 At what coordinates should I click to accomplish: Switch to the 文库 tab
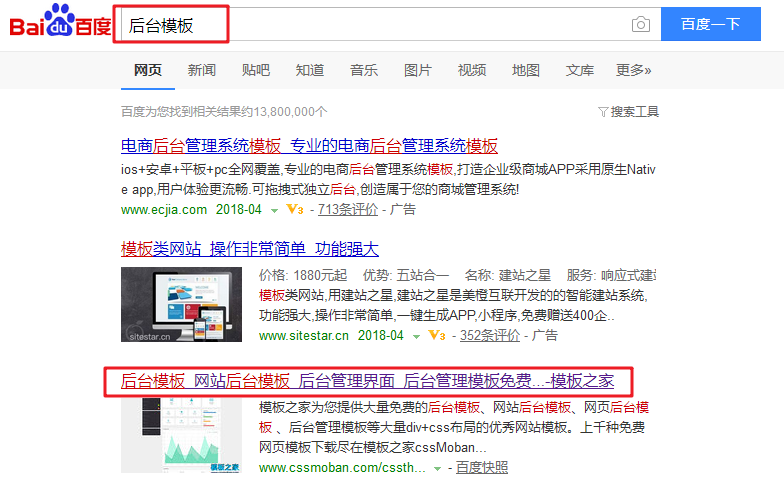point(580,70)
